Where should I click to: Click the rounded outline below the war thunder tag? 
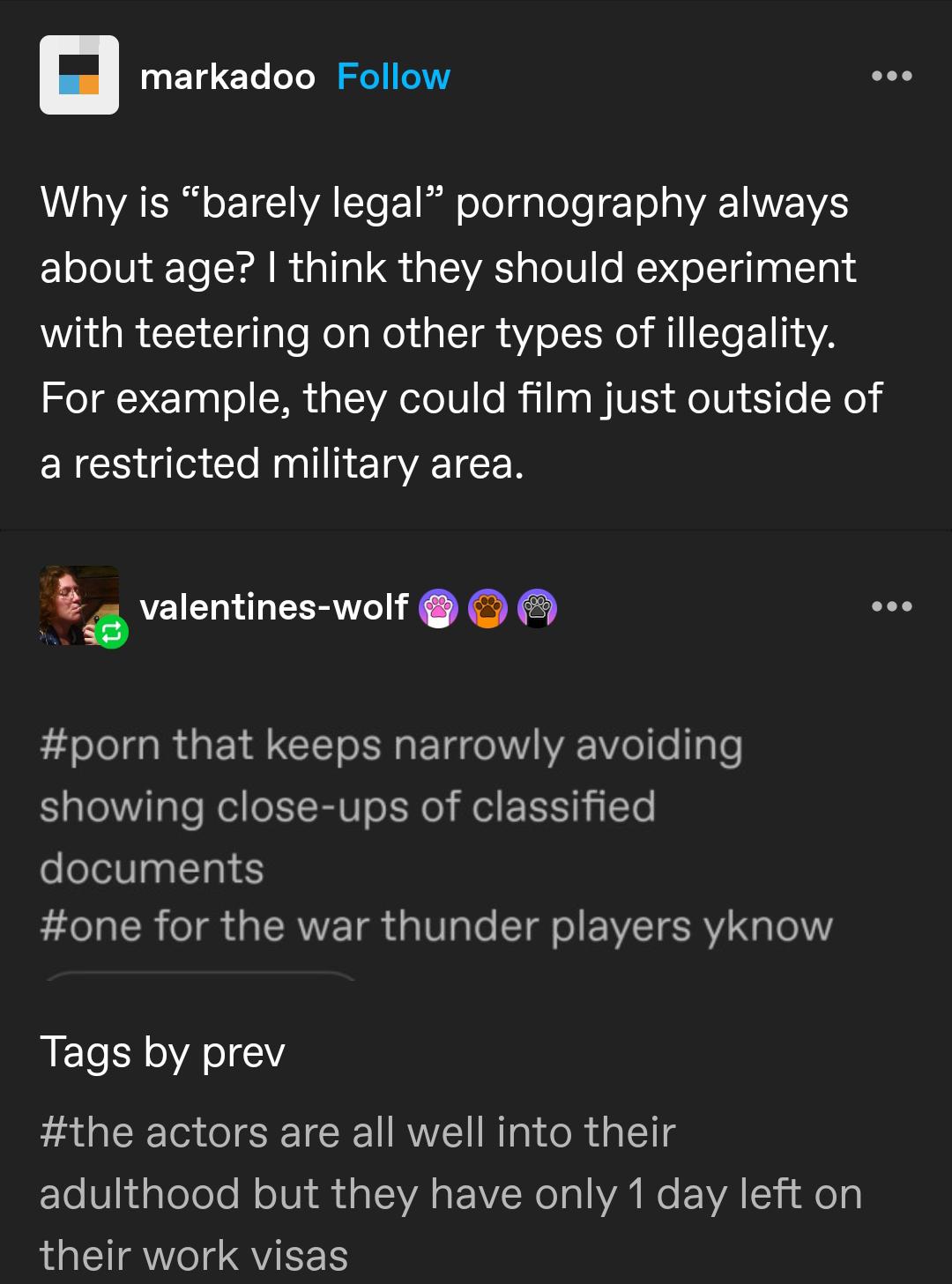pos(200,976)
